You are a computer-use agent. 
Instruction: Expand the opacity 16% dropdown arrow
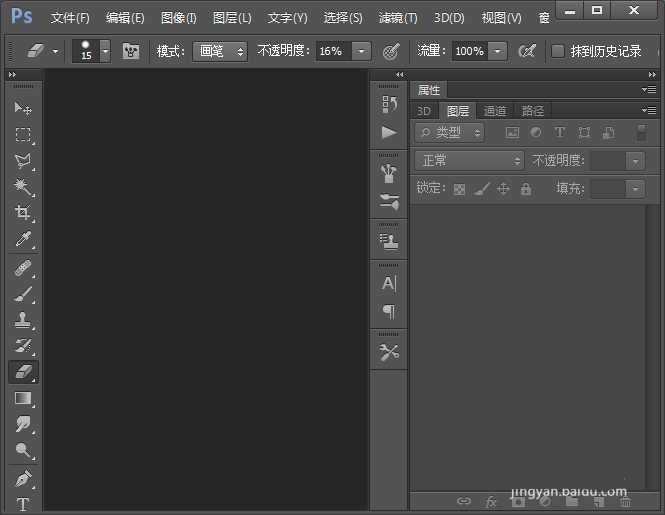click(361, 51)
